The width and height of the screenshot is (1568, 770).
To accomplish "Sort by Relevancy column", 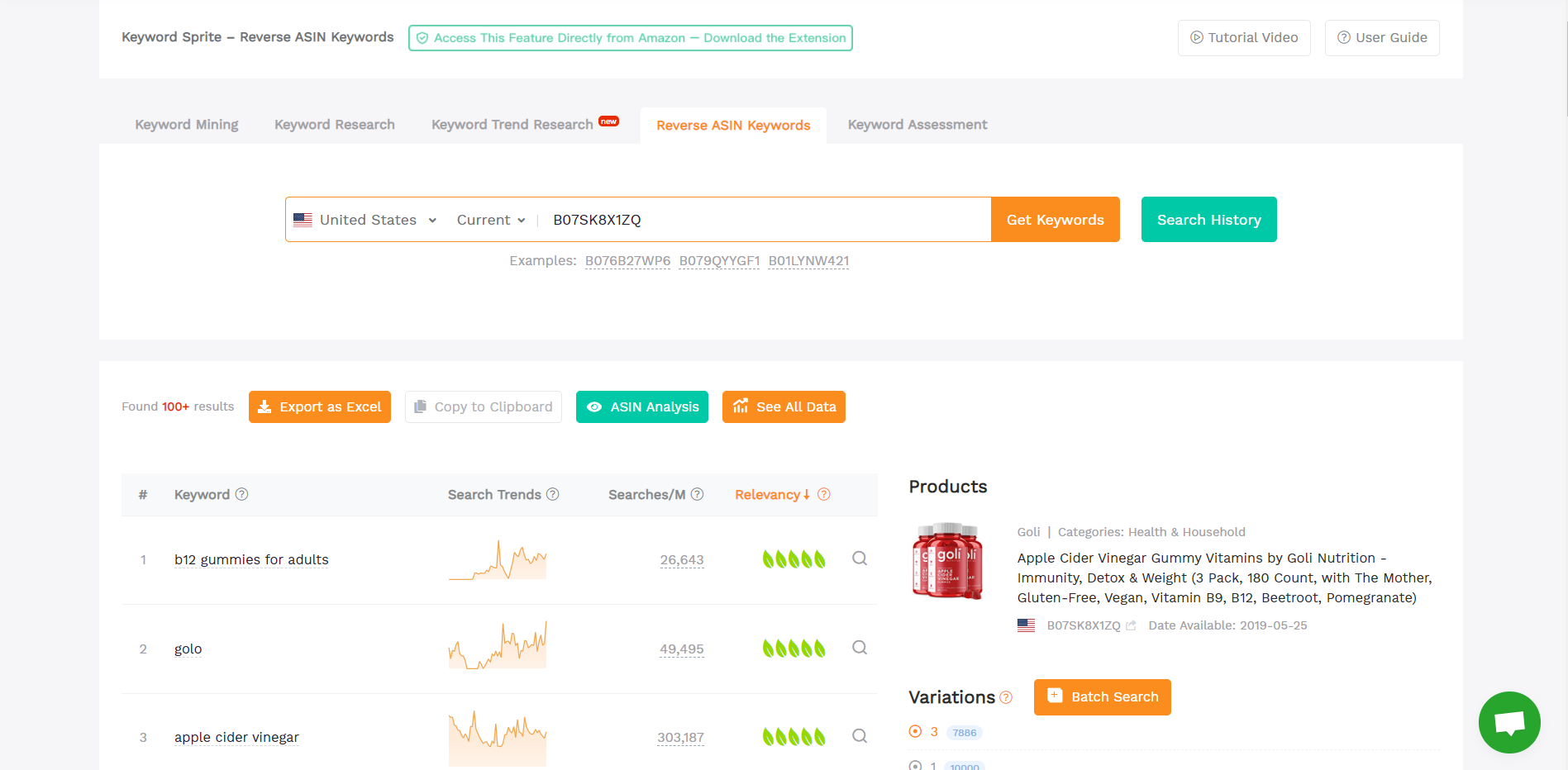I will click(x=772, y=495).
